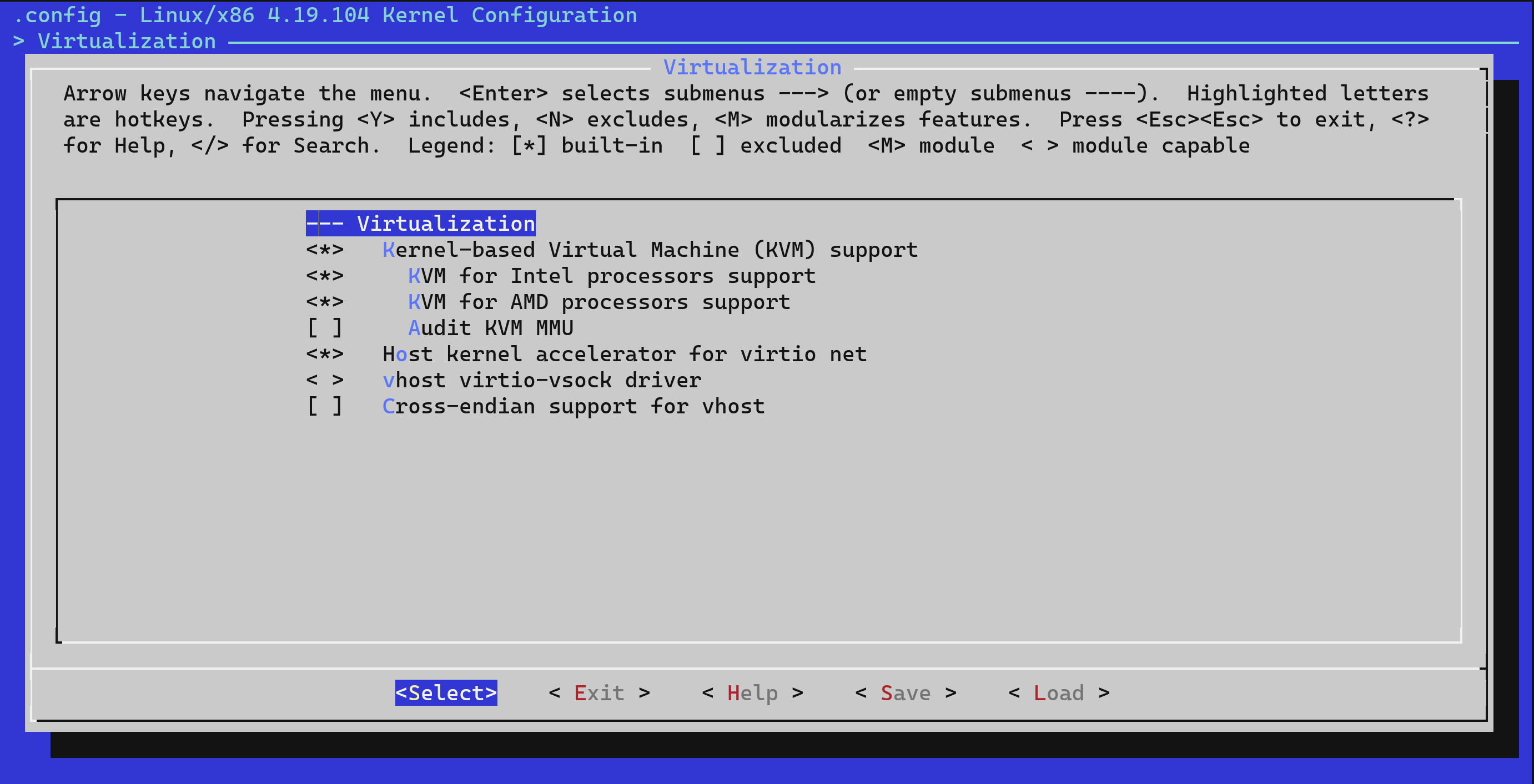Select 'Cross-endian support for vhost' entry

574,407
